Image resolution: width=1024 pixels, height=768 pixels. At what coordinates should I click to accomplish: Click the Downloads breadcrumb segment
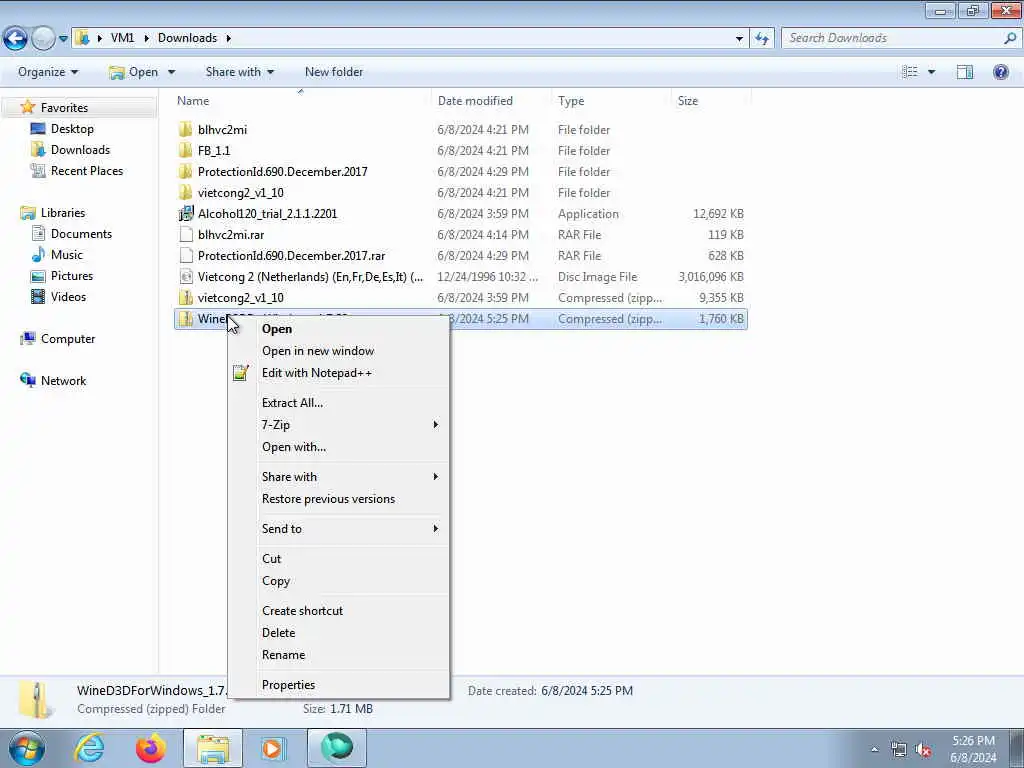tap(187, 38)
